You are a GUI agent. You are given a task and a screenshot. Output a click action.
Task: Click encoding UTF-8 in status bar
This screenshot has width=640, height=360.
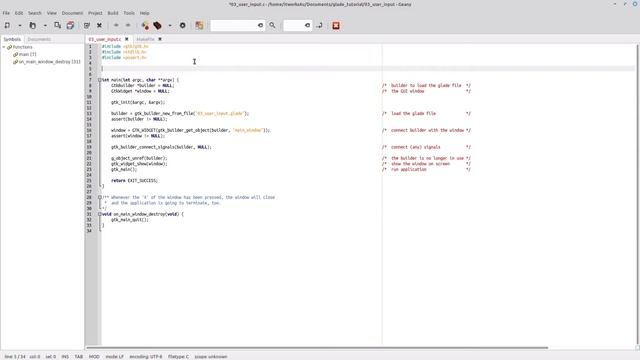coord(146,357)
